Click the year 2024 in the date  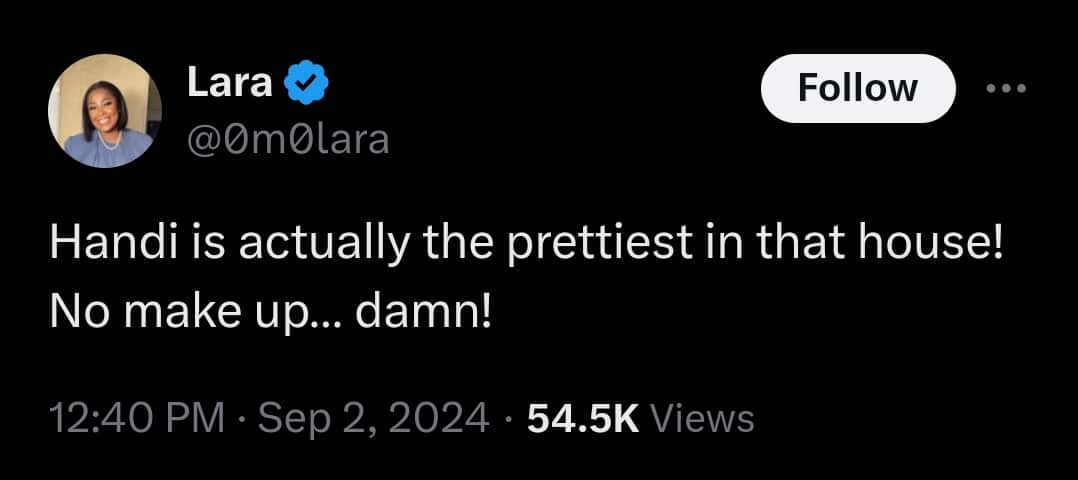pos(437,417)
